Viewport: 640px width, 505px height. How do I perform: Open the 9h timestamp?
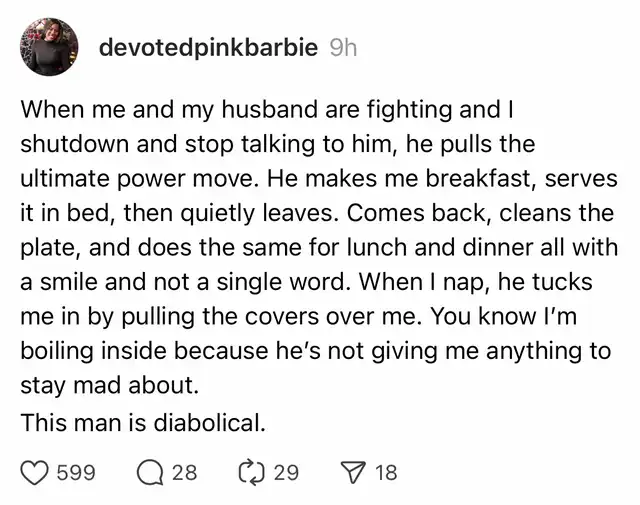(343, 49)
